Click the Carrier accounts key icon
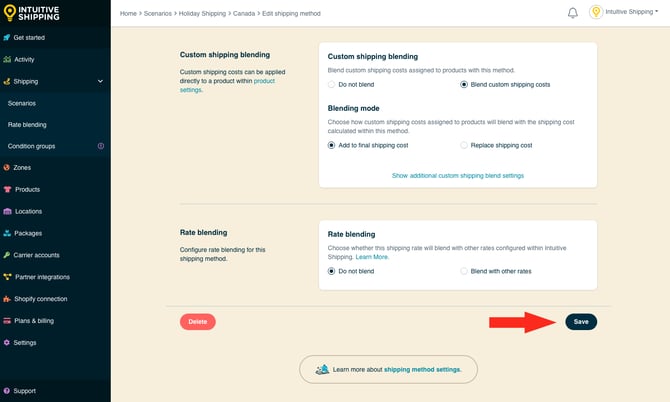This screenshot has width=670, height=402. tap(7, 255)
